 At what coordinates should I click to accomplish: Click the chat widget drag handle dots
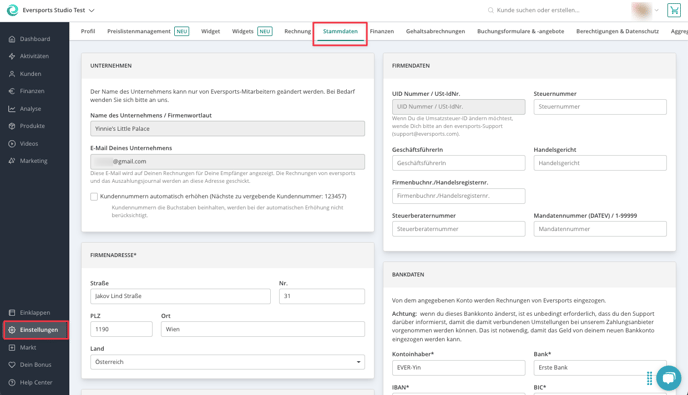tap(649, 378)
